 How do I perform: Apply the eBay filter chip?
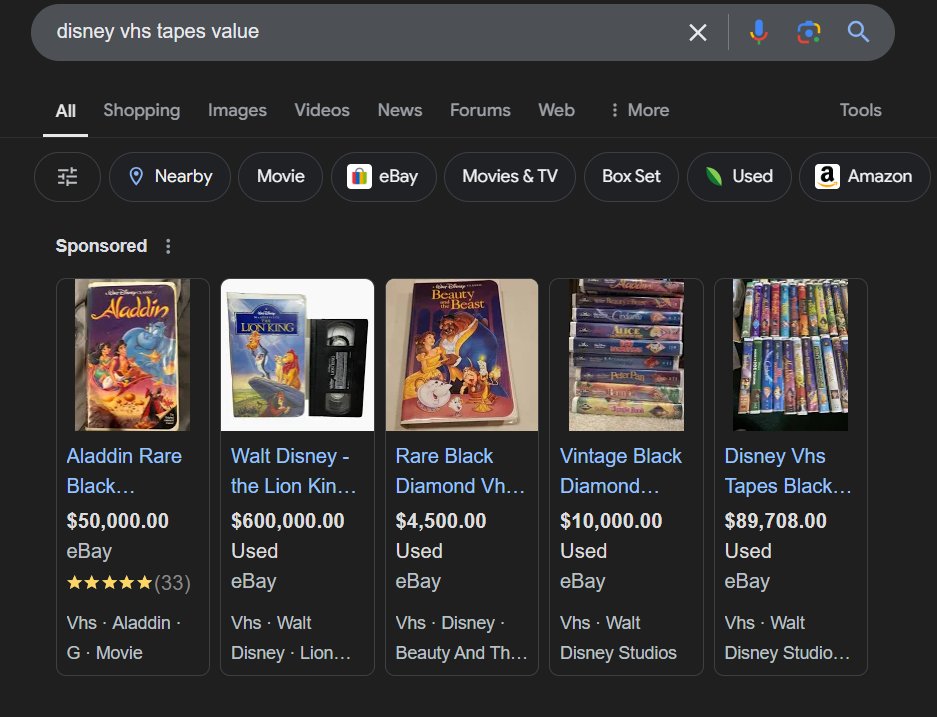[x=384, y=177]
